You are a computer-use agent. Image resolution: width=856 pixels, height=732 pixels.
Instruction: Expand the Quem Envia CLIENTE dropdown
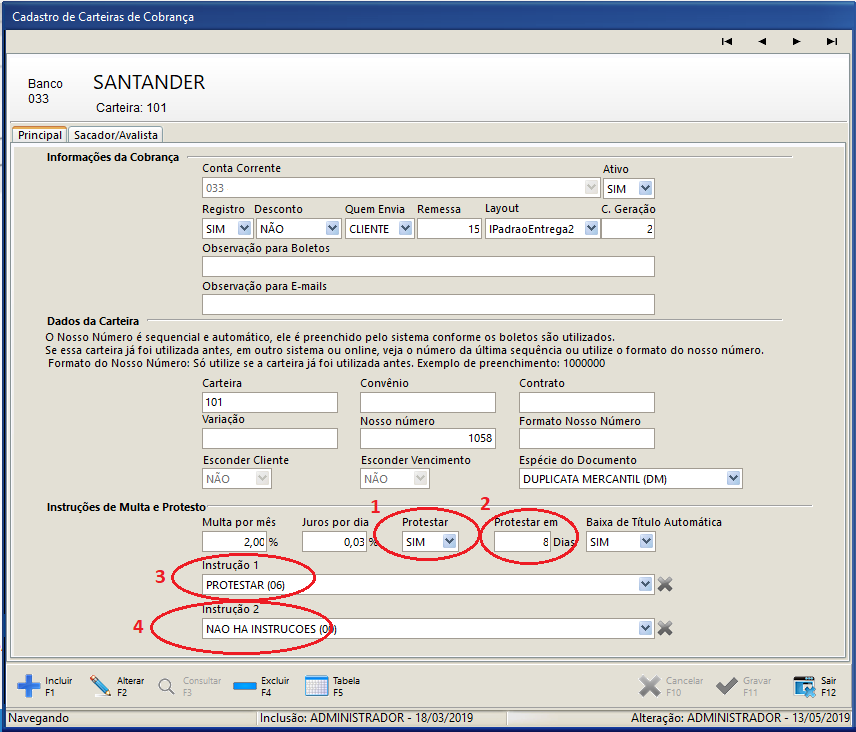click(x=405, y=228)
